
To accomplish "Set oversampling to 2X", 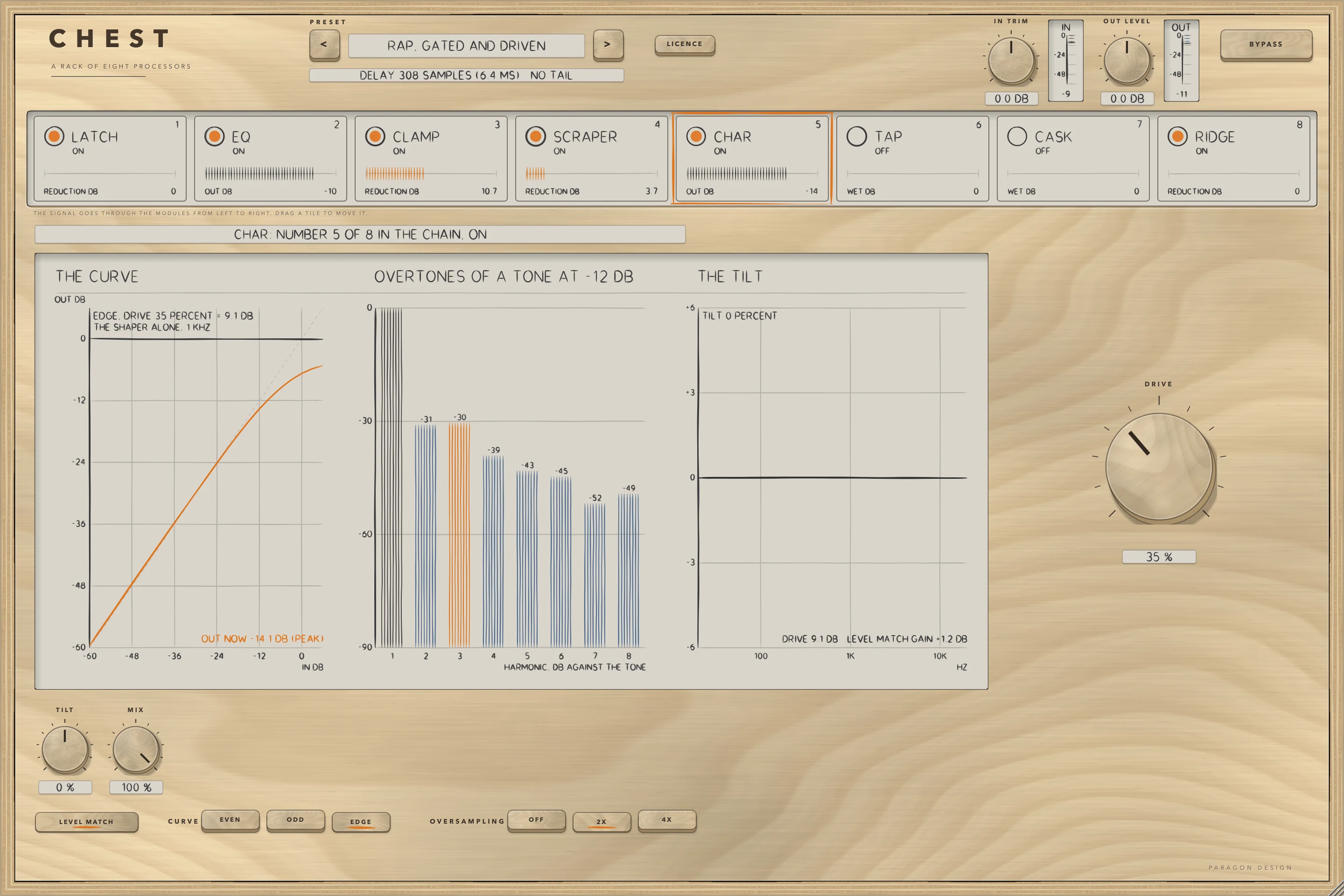I will coord(601,822).
